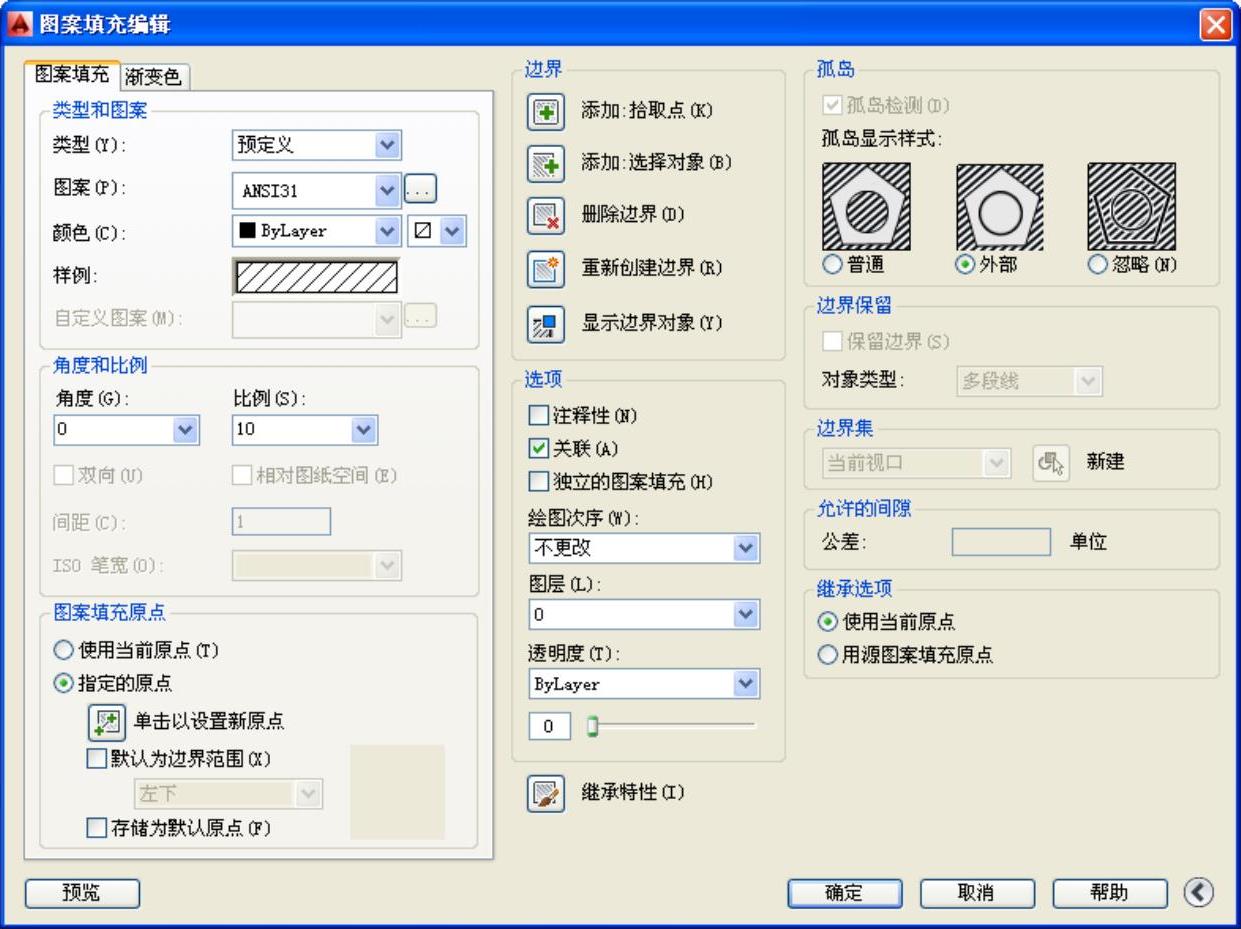
Task: Click the 预览 button
Action: click(82, 893)
